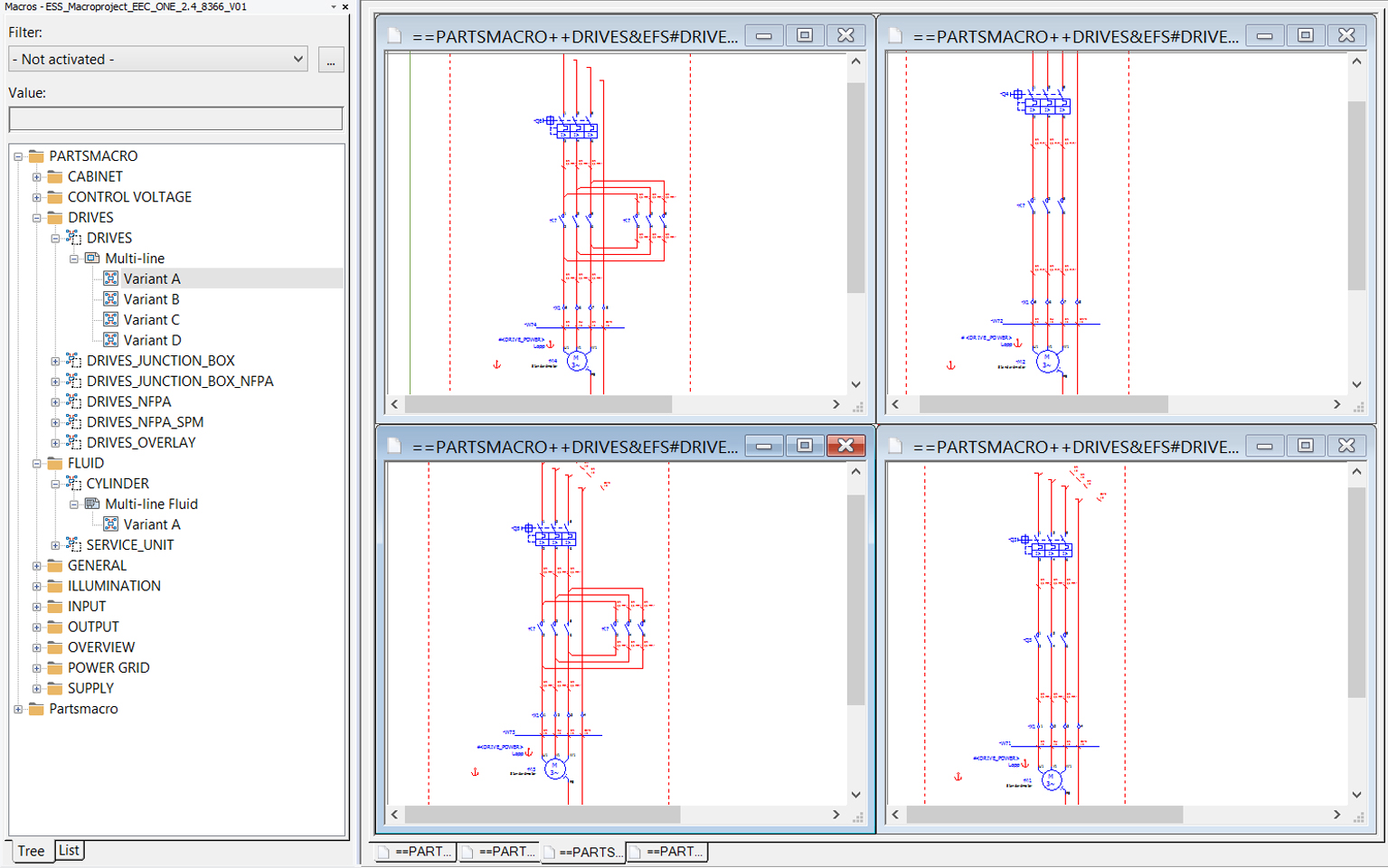Click the POWER GRID folder icon
This screenshot has height=868, width=1388.
click(x=54, y=667)
